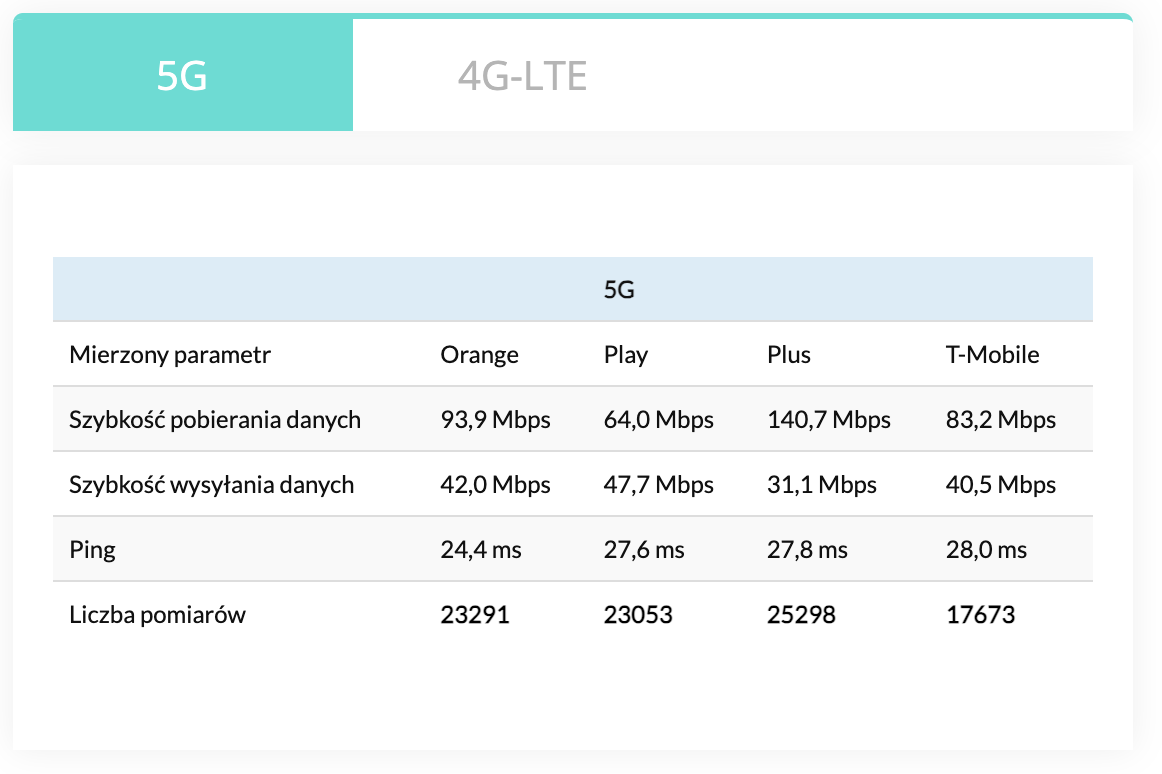Click the 5G table title header
This screenshot has height=774, width=1162.
(x=619, y=290)
